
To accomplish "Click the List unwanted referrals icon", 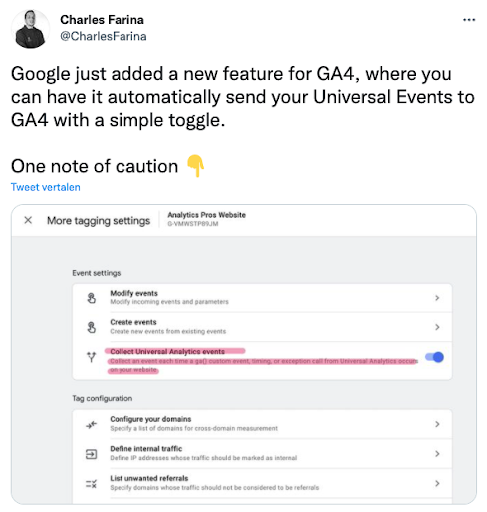I will point(91,483).
